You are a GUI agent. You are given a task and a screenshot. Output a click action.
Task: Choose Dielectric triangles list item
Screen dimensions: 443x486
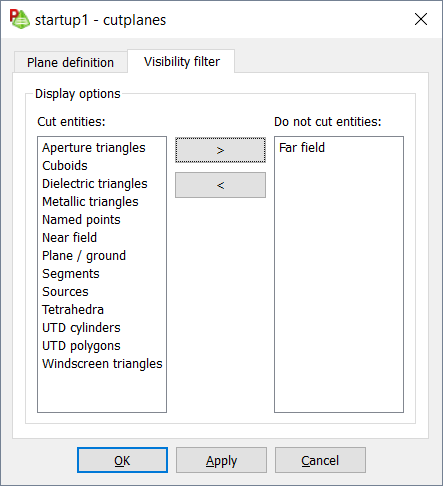coord(95,184)
